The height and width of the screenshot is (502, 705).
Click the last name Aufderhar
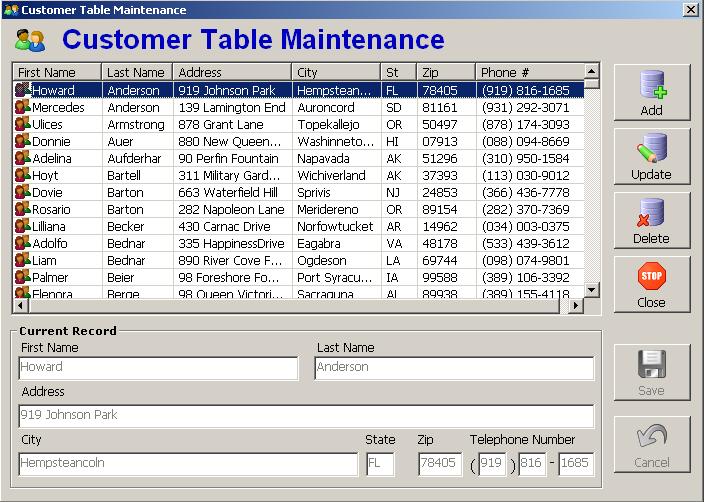pos(134,159)
